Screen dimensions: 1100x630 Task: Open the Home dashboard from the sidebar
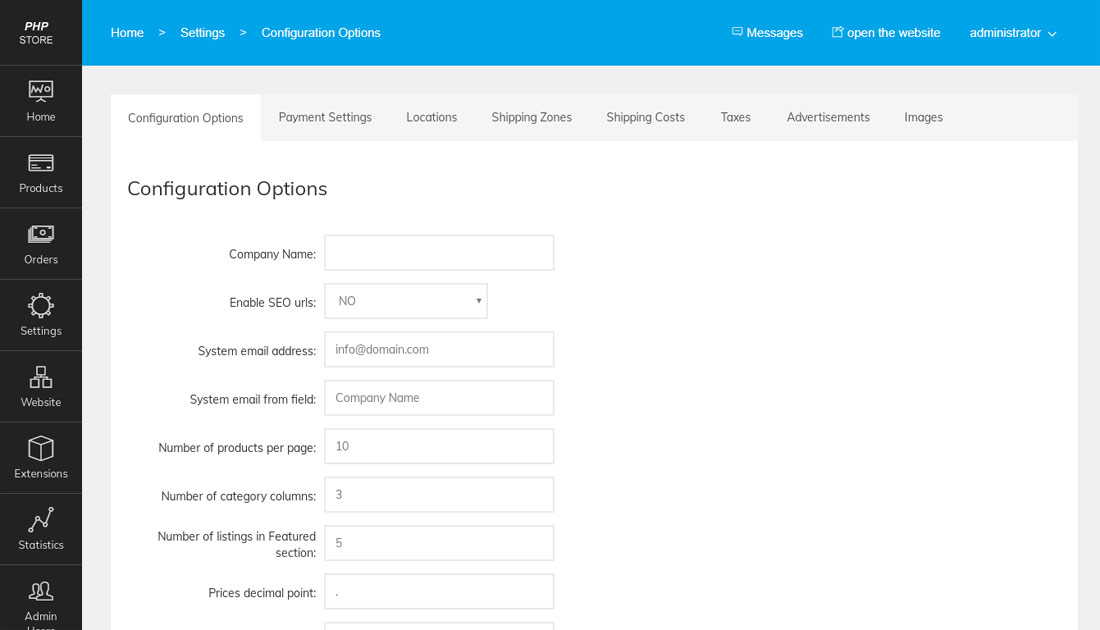(x=40, y=101)
